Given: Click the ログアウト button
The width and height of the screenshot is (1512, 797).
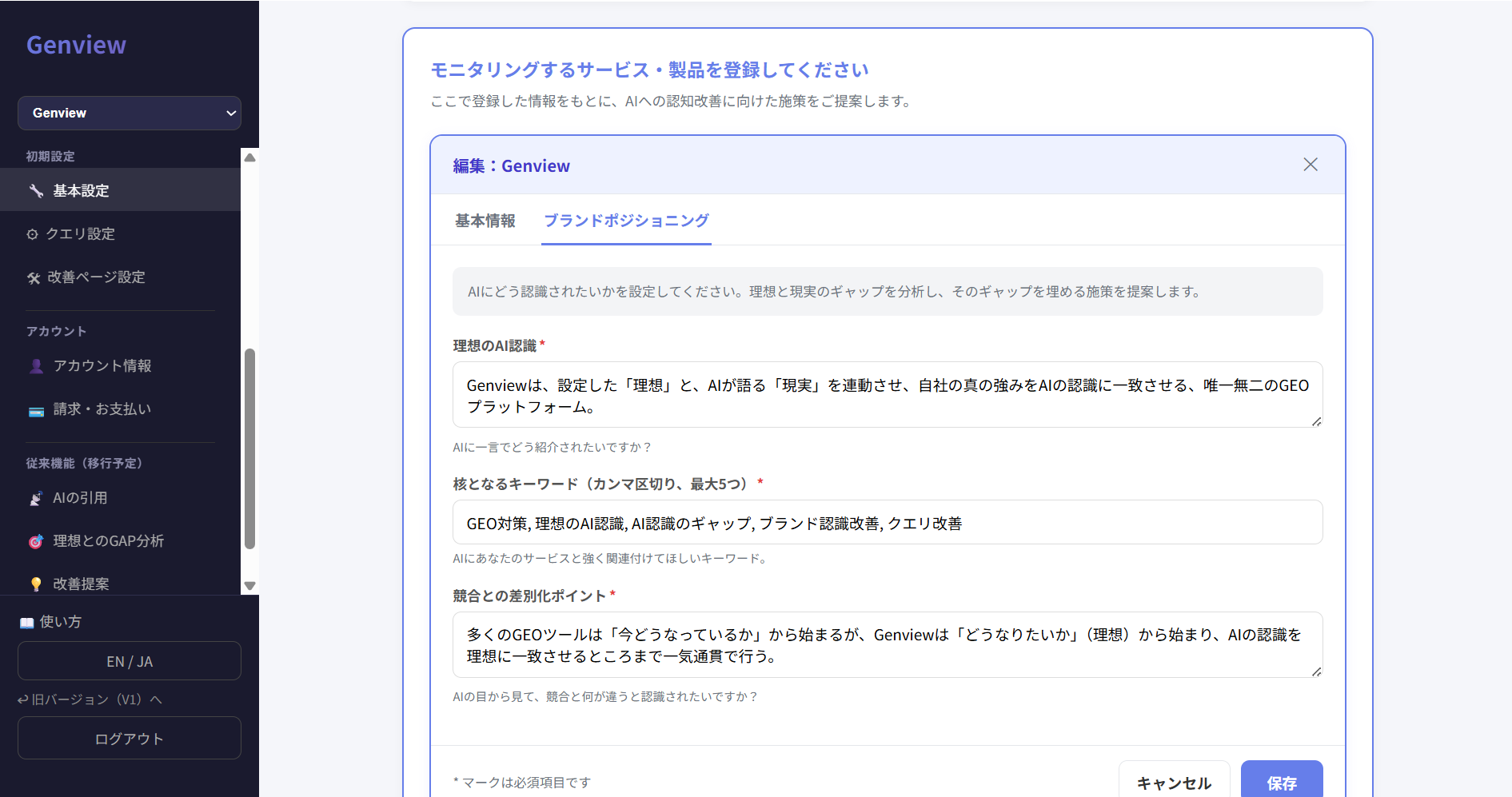Looking at the screenshot, I should pyautogui.click(x=130, y=738).
